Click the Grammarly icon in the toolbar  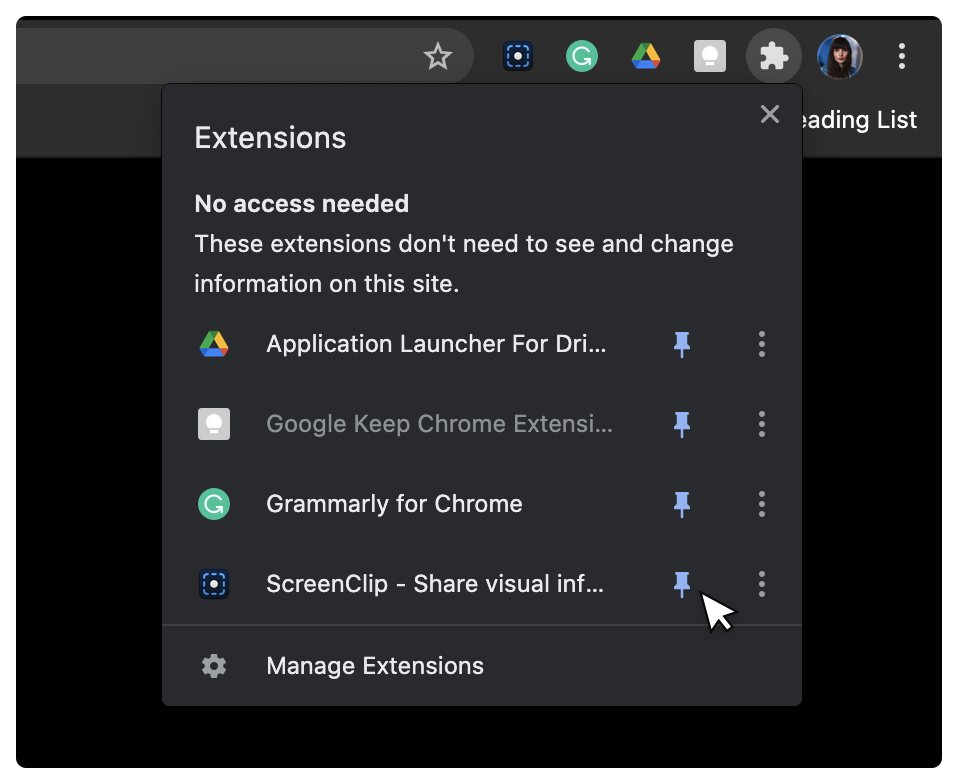[x=581, y=56]
